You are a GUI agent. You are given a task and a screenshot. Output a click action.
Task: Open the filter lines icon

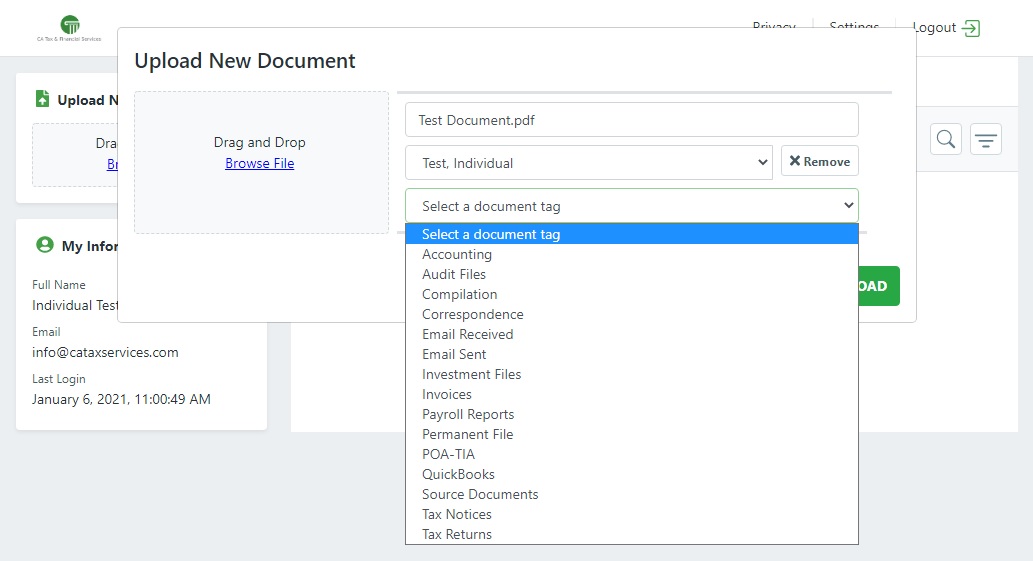[x=986, y=139]
